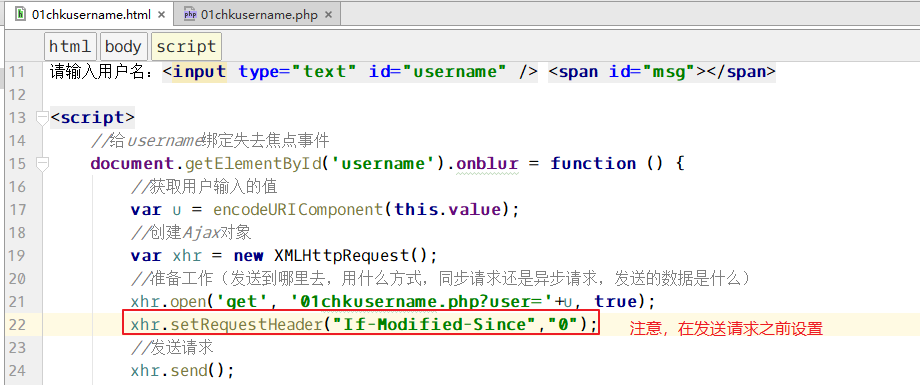This screenshot has height=385, width=920.
Task: Click the HTML file icon on first tab
Action: (21, 14)
